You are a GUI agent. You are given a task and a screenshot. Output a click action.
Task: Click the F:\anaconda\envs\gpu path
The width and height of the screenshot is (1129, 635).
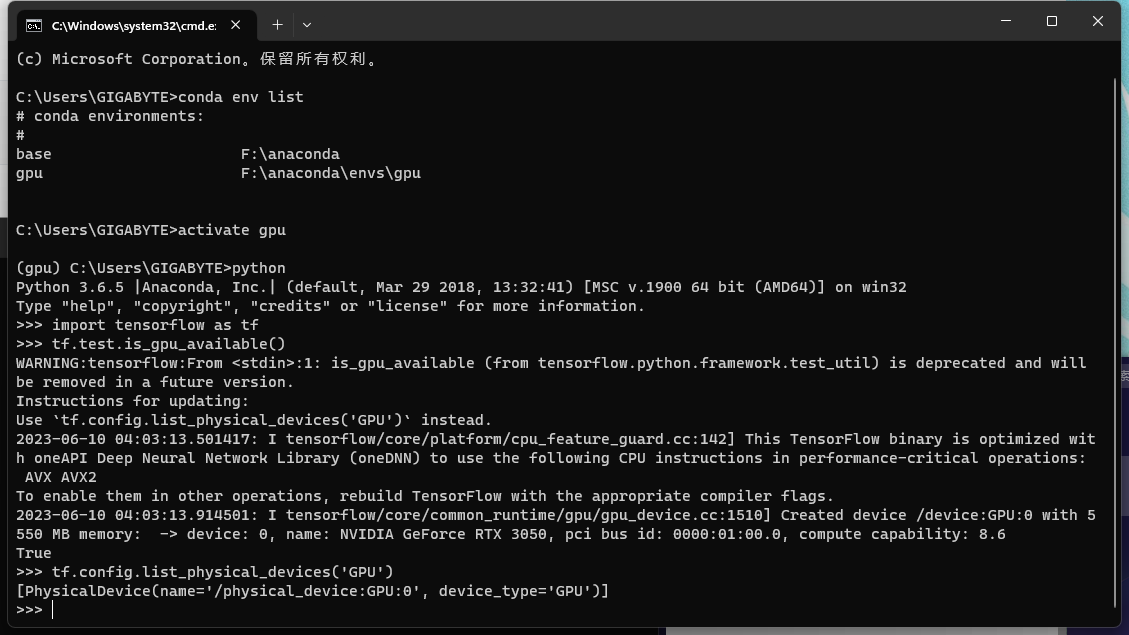pyautogui.click(x=330, y=173)
